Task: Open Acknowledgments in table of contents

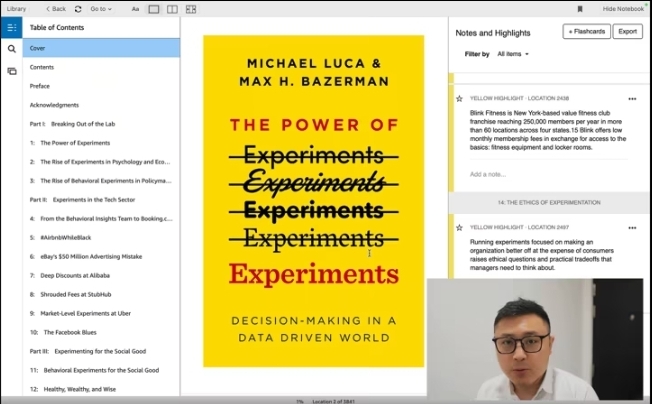Action: pos(101,105)
